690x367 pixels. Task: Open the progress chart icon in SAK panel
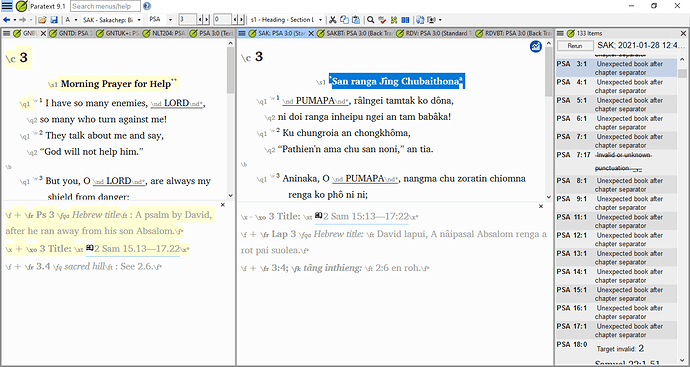[x=536, y=46]
